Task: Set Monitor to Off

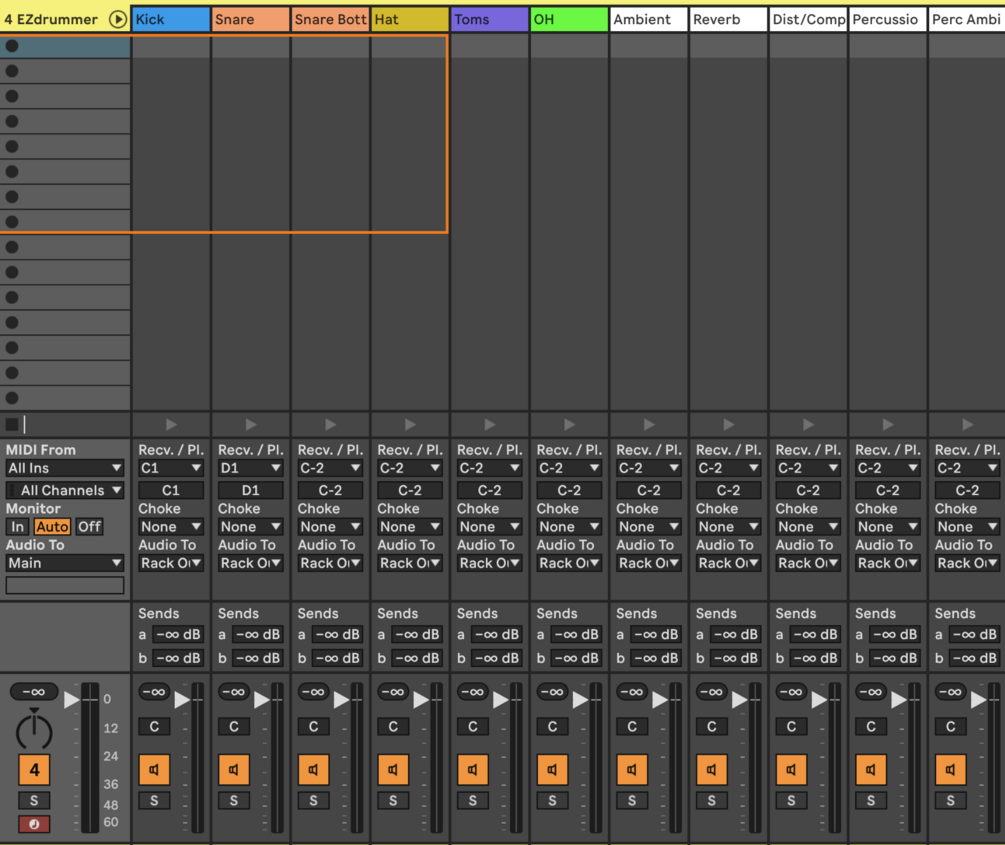Action: pos(89,527)
